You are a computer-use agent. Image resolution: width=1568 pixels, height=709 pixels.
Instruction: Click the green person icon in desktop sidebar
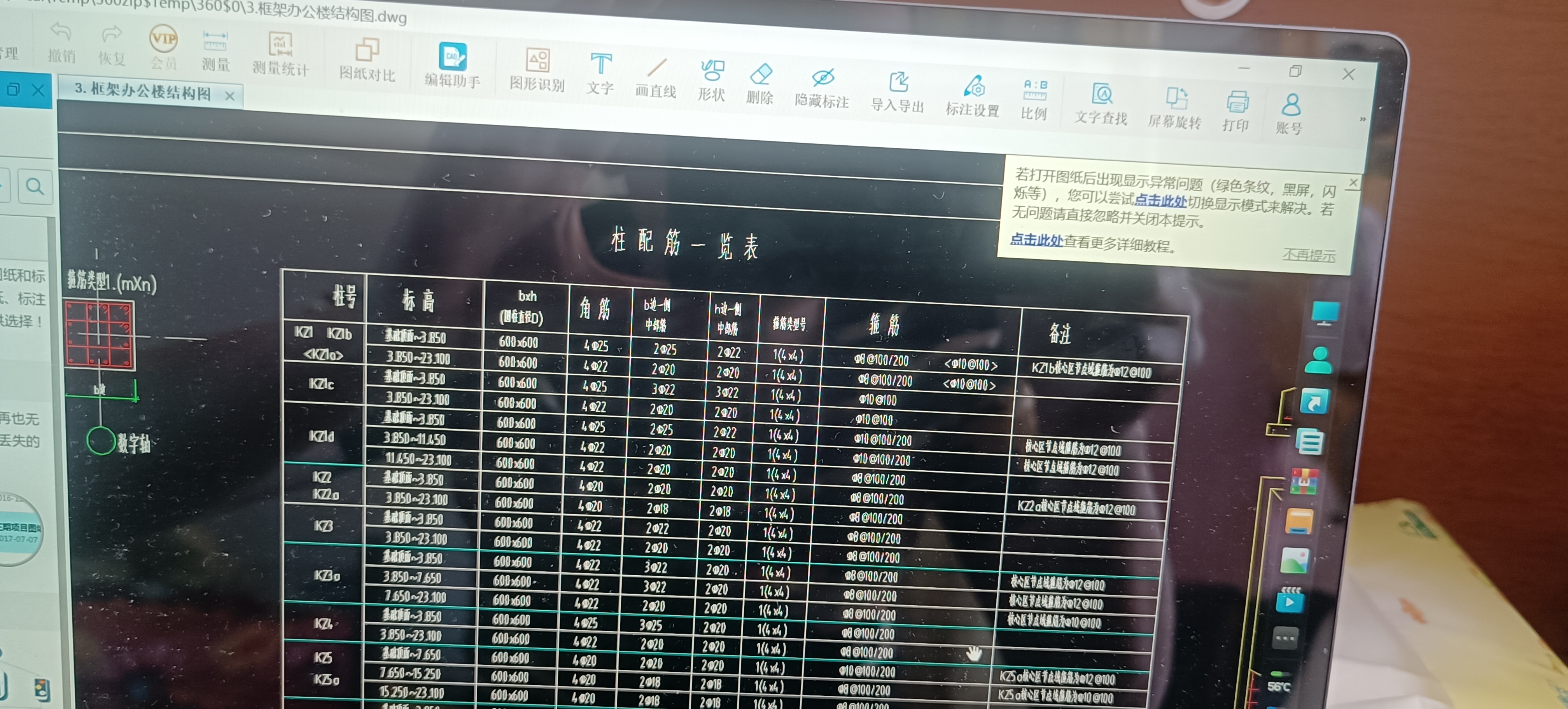(1319, 360)
